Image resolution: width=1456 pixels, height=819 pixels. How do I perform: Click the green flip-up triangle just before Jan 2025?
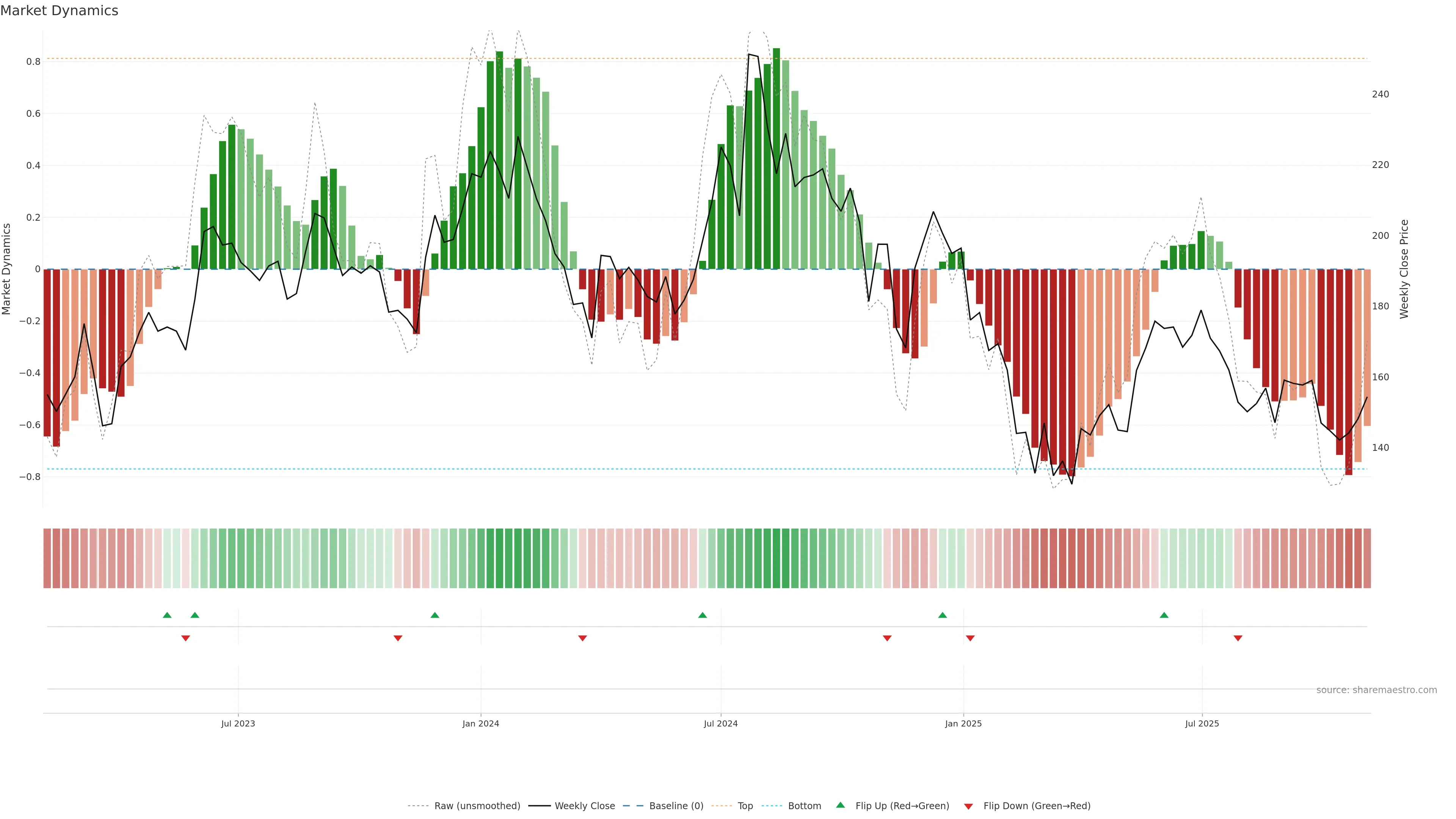click(x=942, y=615)
